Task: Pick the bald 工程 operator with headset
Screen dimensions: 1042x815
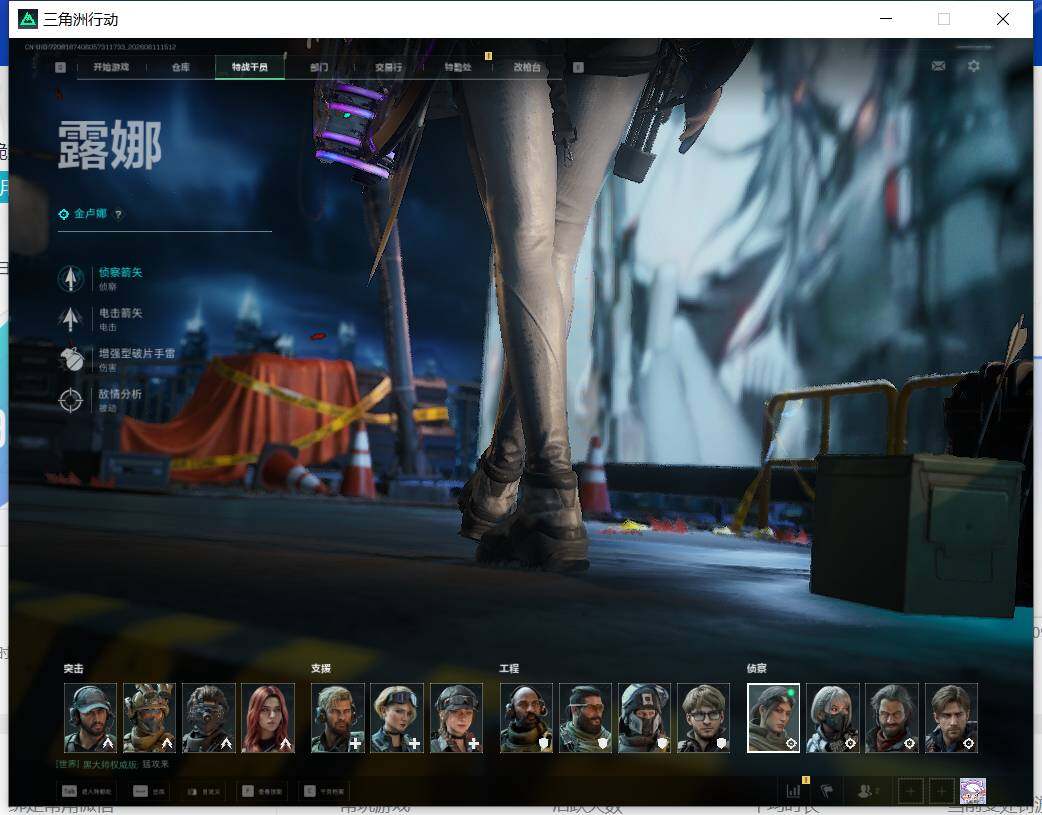Action: click(x=526, y=718)
